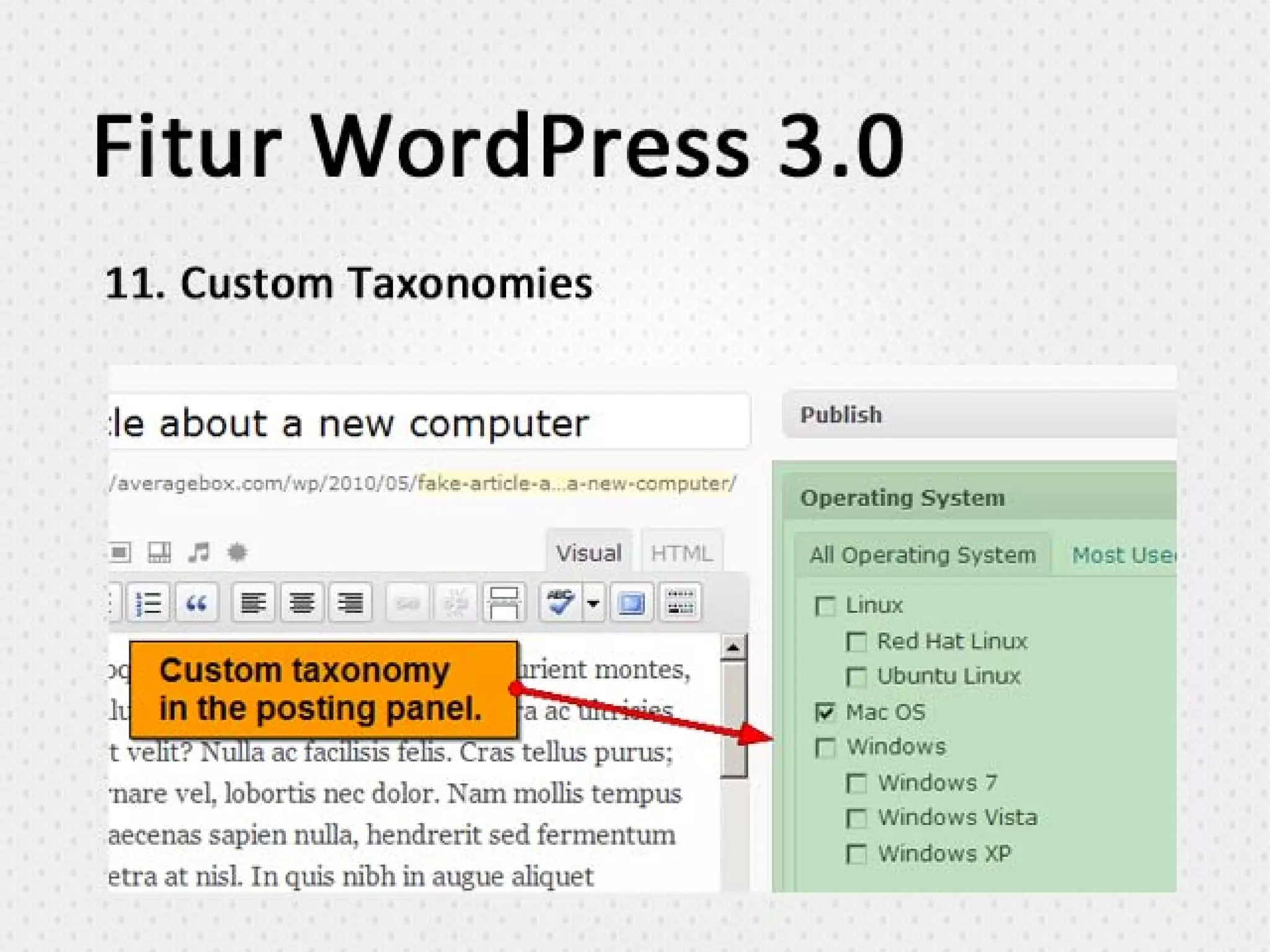1270x952 pixels.
Task: Check the Linux checkbox
Action: coord(825,606)
